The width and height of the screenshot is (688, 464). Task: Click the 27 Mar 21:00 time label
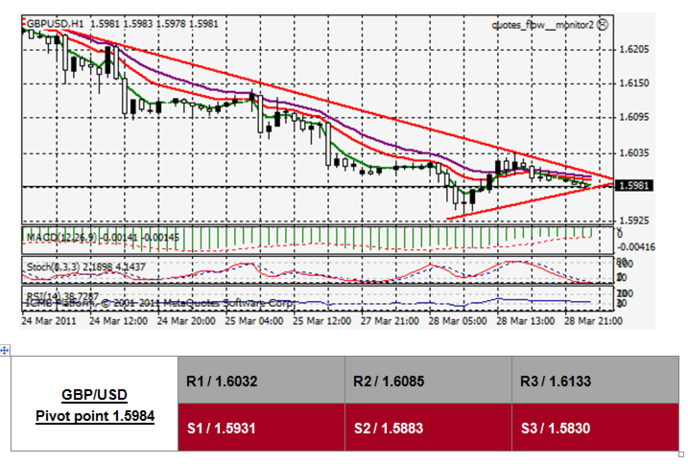[390, 321]
